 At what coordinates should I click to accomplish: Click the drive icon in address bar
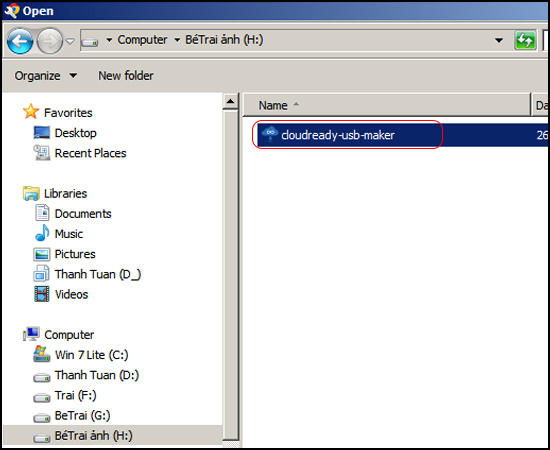click(x=90, y=42)
